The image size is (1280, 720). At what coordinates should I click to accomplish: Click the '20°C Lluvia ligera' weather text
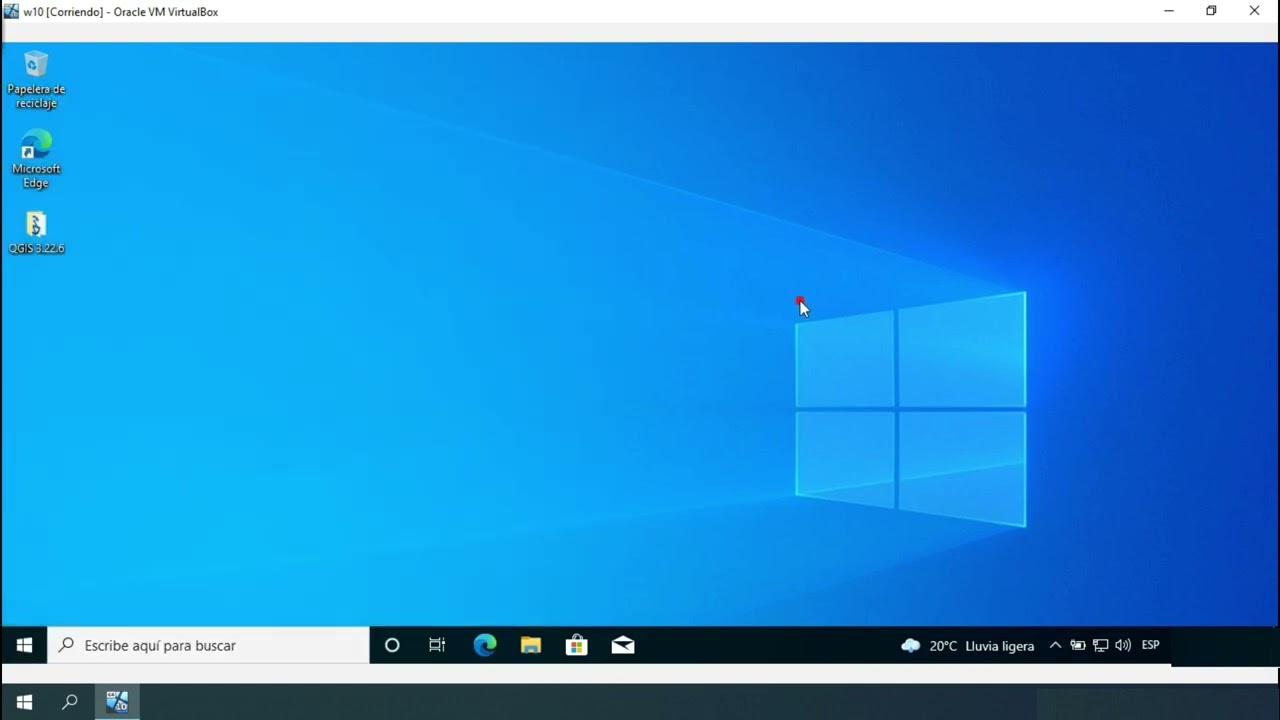tap(982, 646)
